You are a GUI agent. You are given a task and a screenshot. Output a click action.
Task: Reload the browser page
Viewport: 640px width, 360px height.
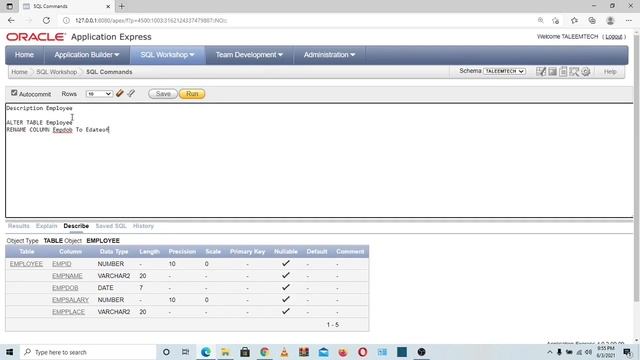click(x=46, y=20)
